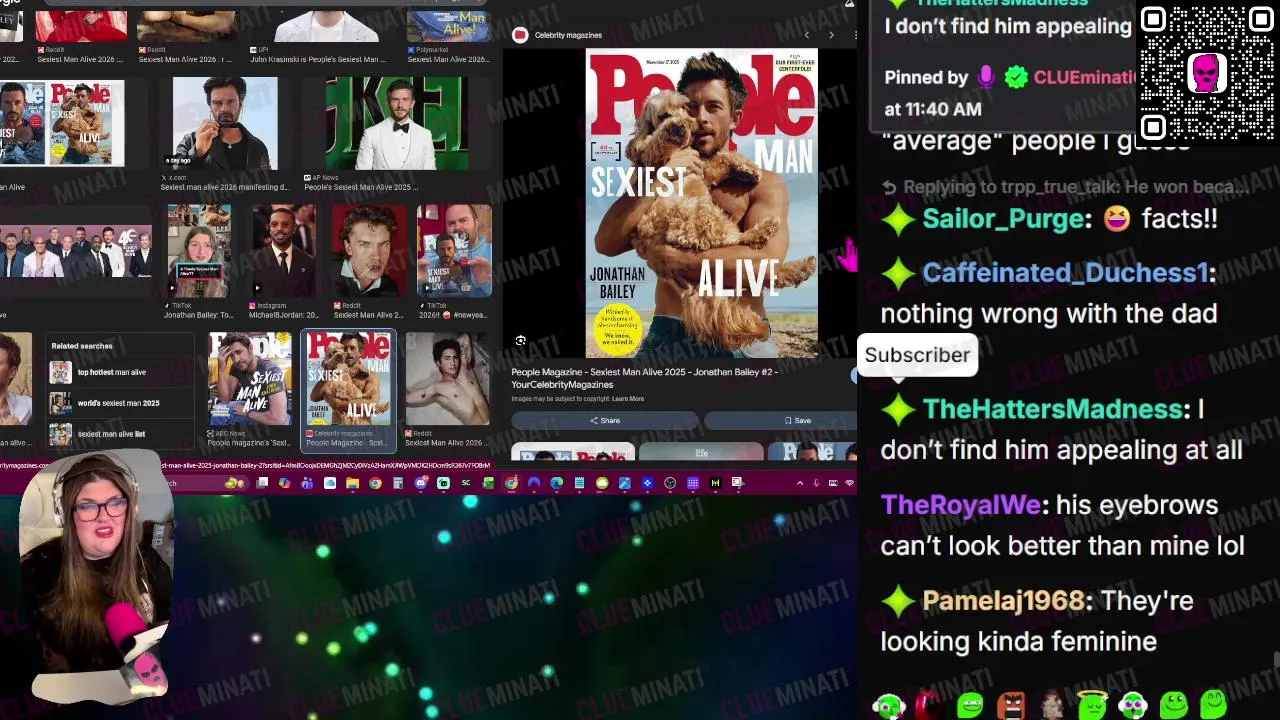Open the Instagram MichaelBJordan thumbnail
The image size is (1280, 720).
(x=283, y=251)
